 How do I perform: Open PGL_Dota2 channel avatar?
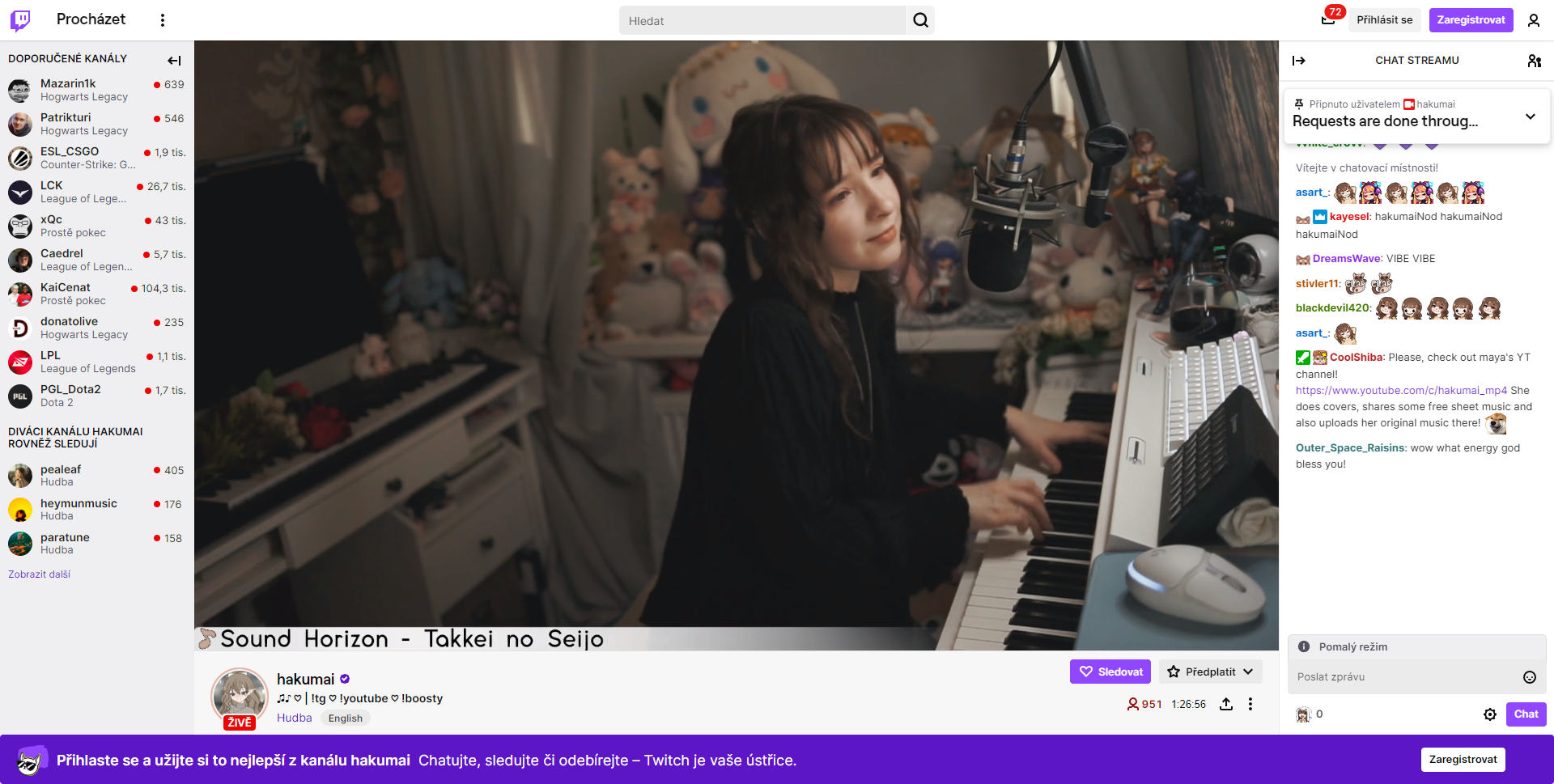point(20,396)
